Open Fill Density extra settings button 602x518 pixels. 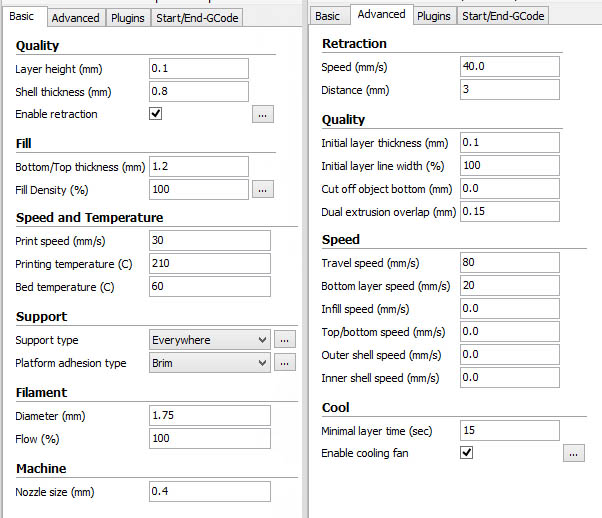click(262, 188)
